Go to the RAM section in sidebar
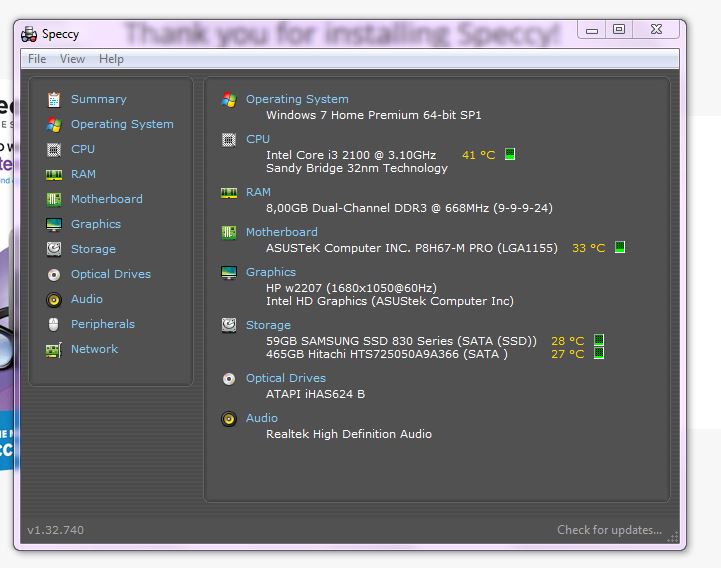This screenshot has width=721, height=568. pos(83,174)
